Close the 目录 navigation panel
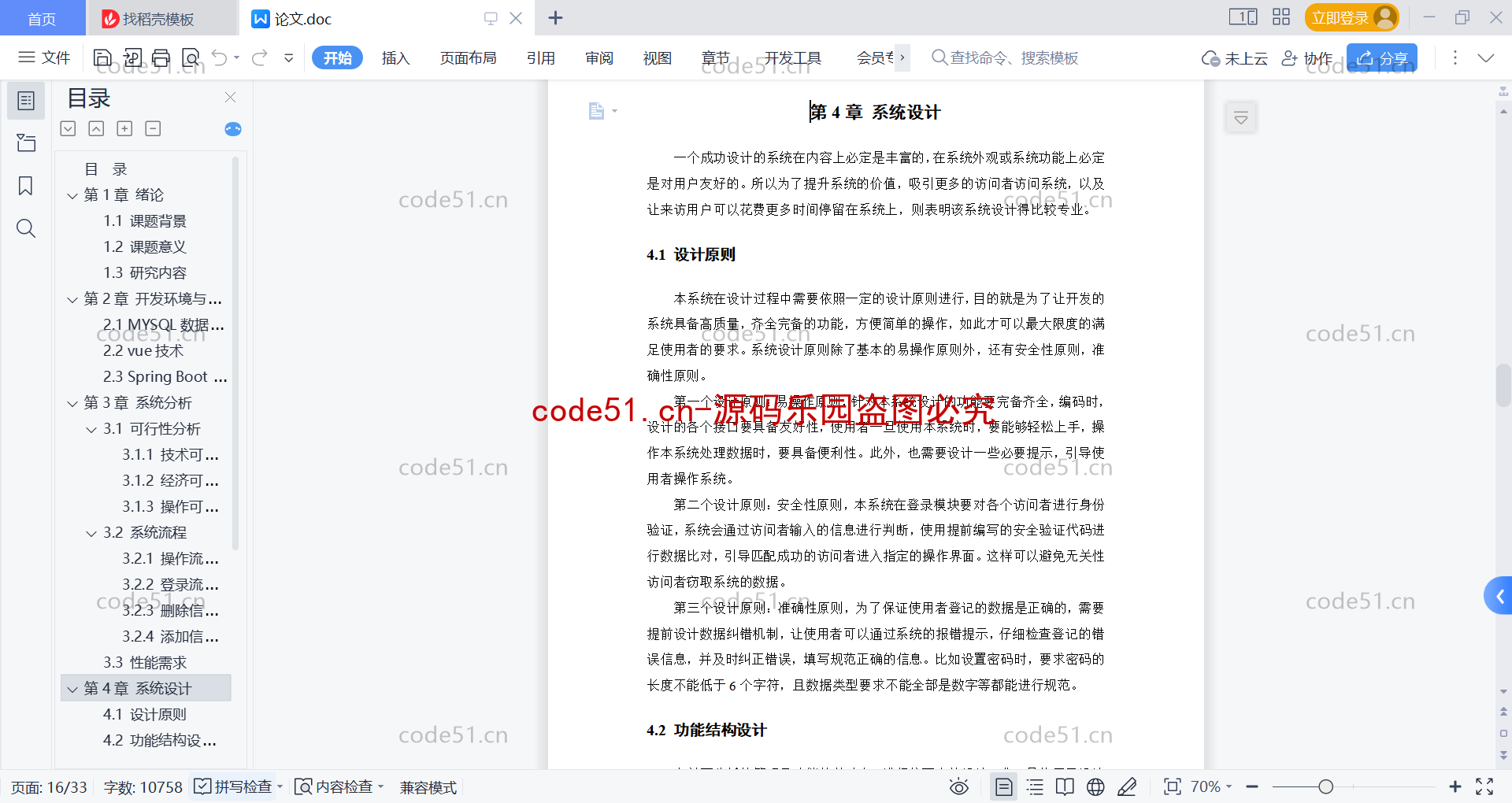 click(230, 97)
